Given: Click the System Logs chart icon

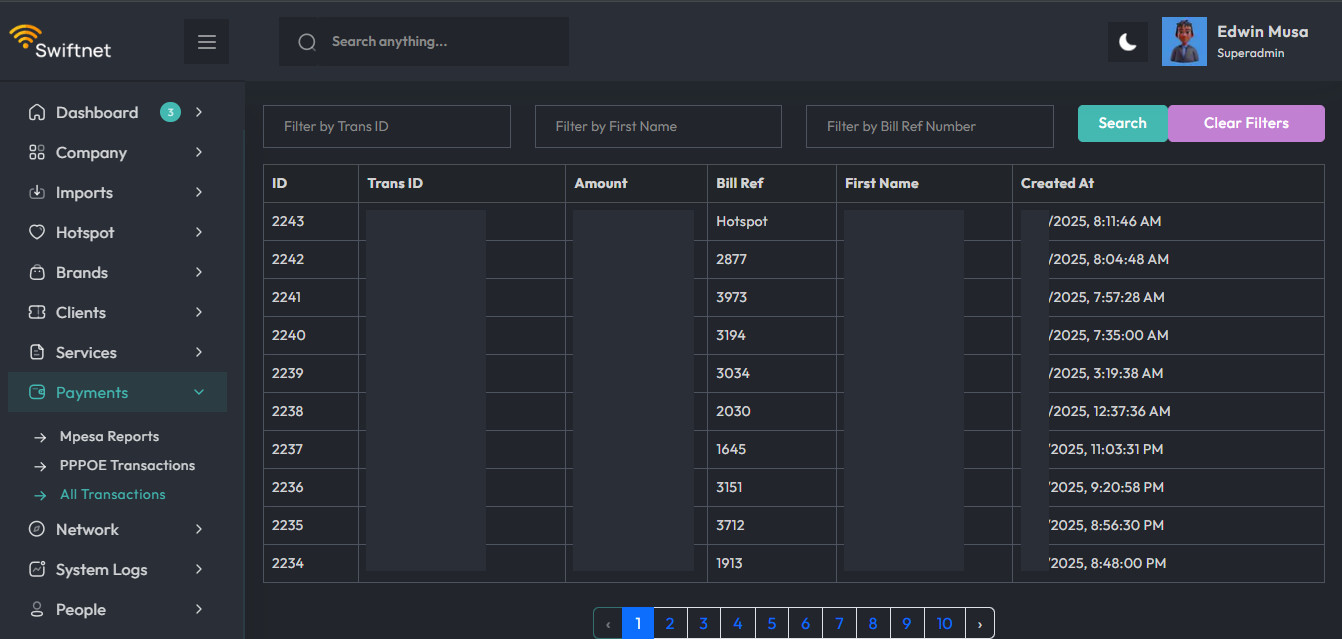Looking at the screenshot, I should click(x=37, y=569).
